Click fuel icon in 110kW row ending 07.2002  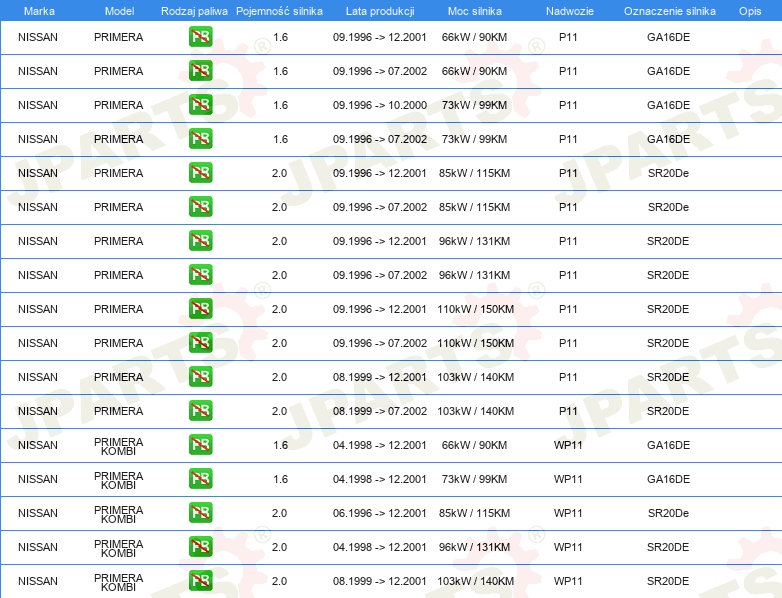click(200, 343)
